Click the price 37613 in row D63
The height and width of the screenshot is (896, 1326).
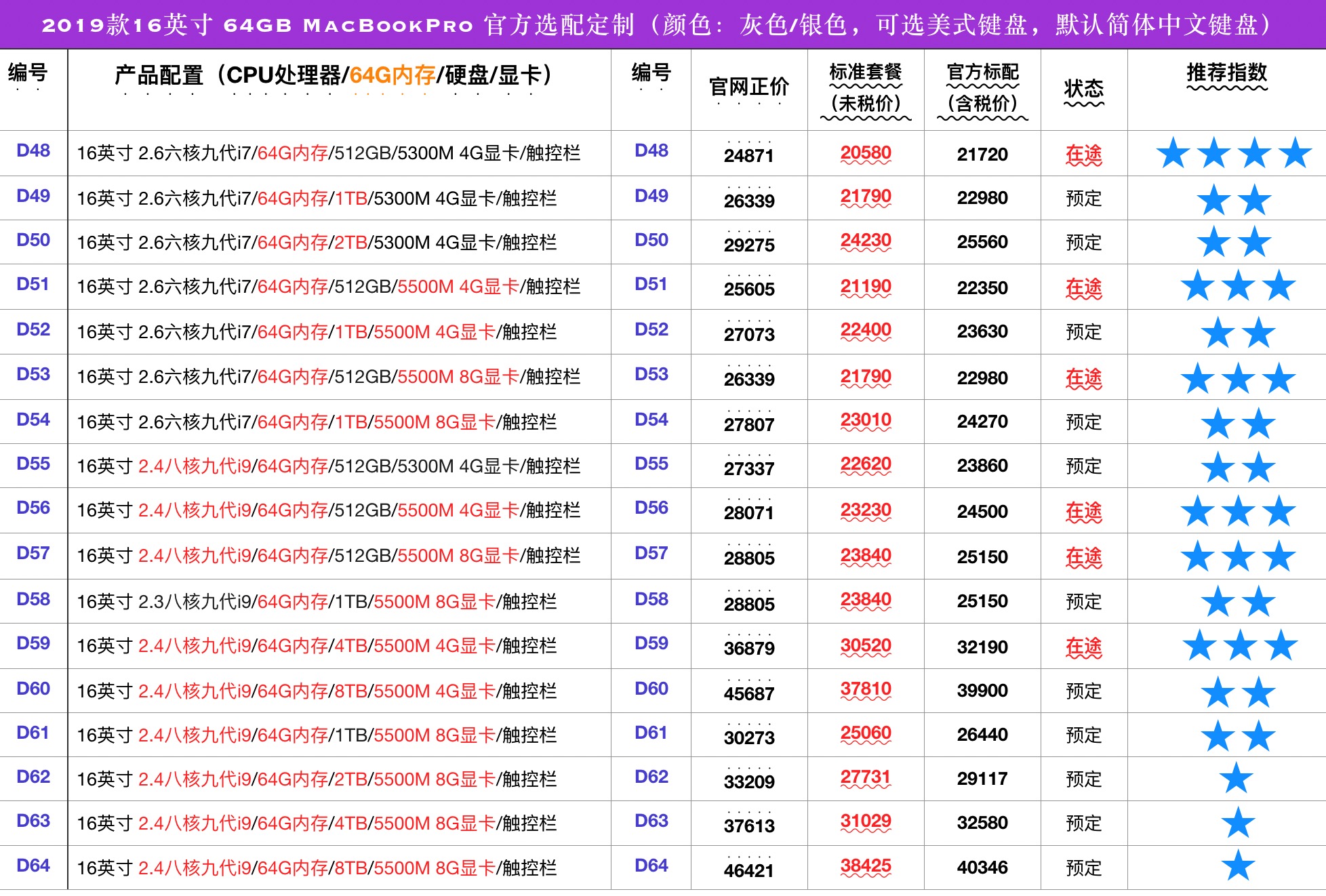(x=749, y=826)
